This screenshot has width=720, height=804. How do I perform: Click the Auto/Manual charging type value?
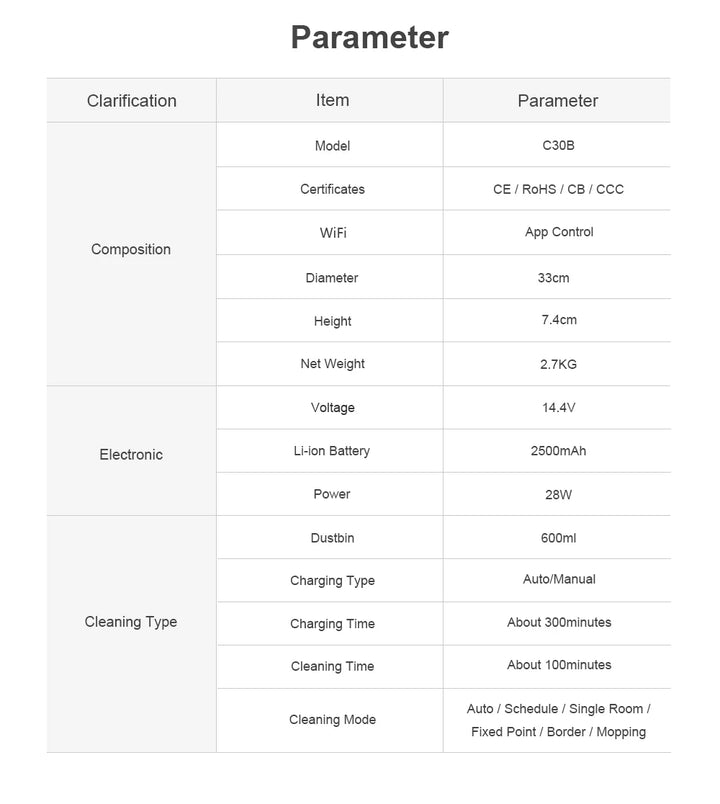tap(558, 579)
